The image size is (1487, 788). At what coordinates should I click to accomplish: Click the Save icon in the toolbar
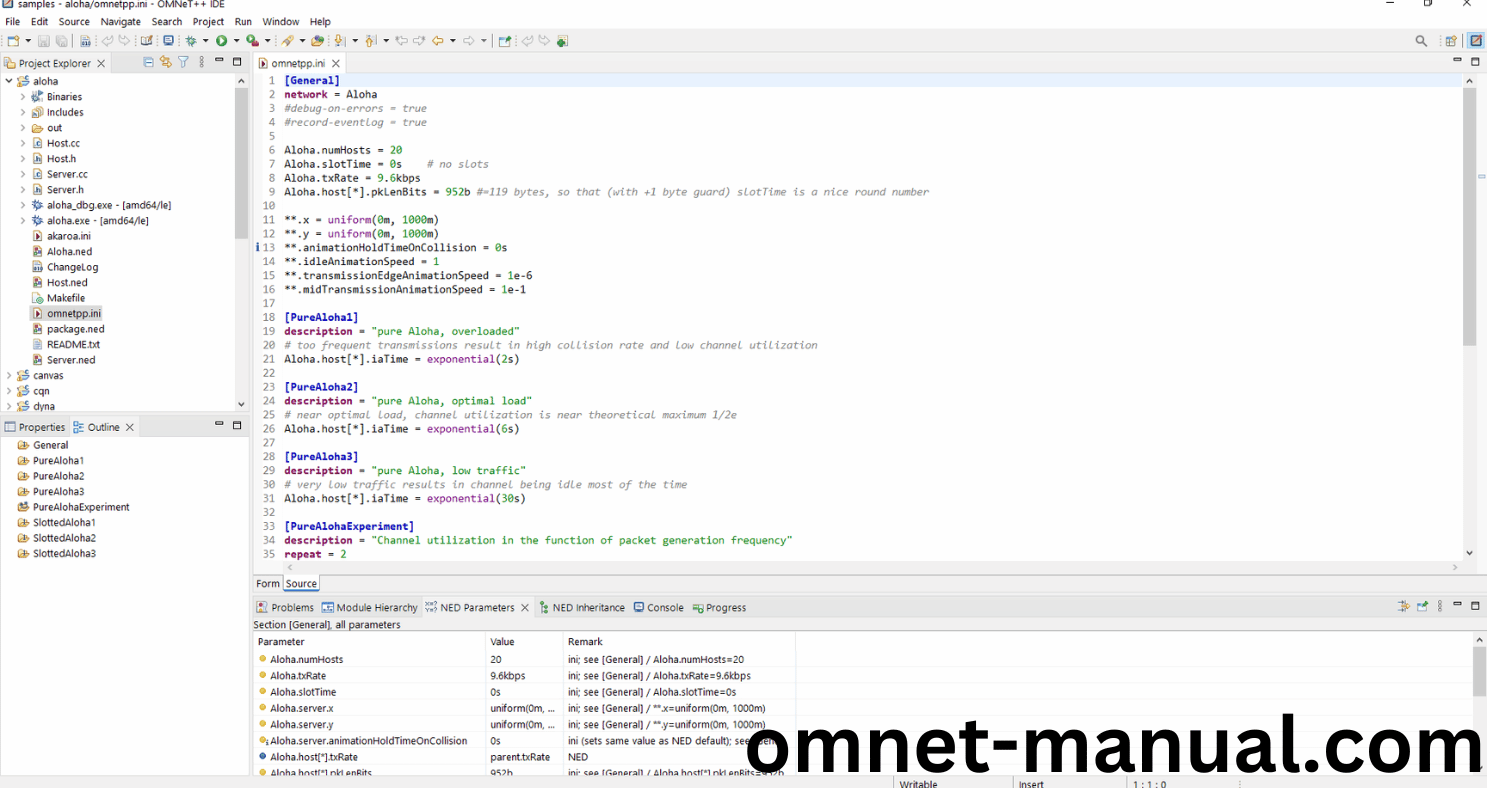tap(42, 41)
